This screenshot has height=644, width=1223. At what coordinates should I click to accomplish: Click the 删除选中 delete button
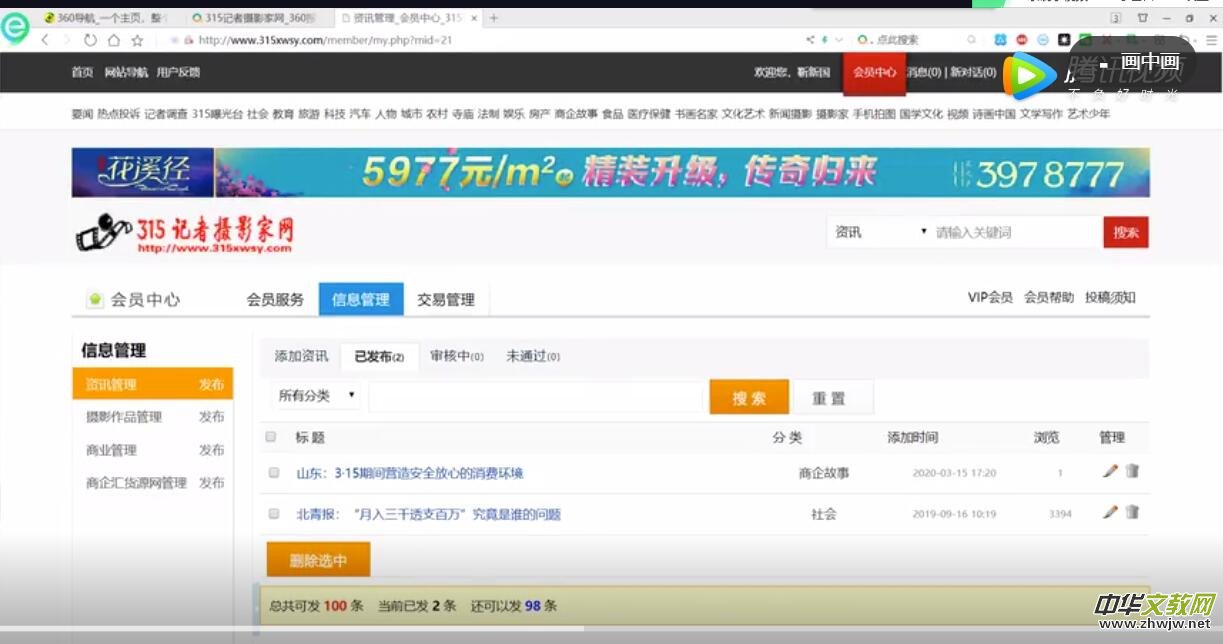tap(317, 559)
